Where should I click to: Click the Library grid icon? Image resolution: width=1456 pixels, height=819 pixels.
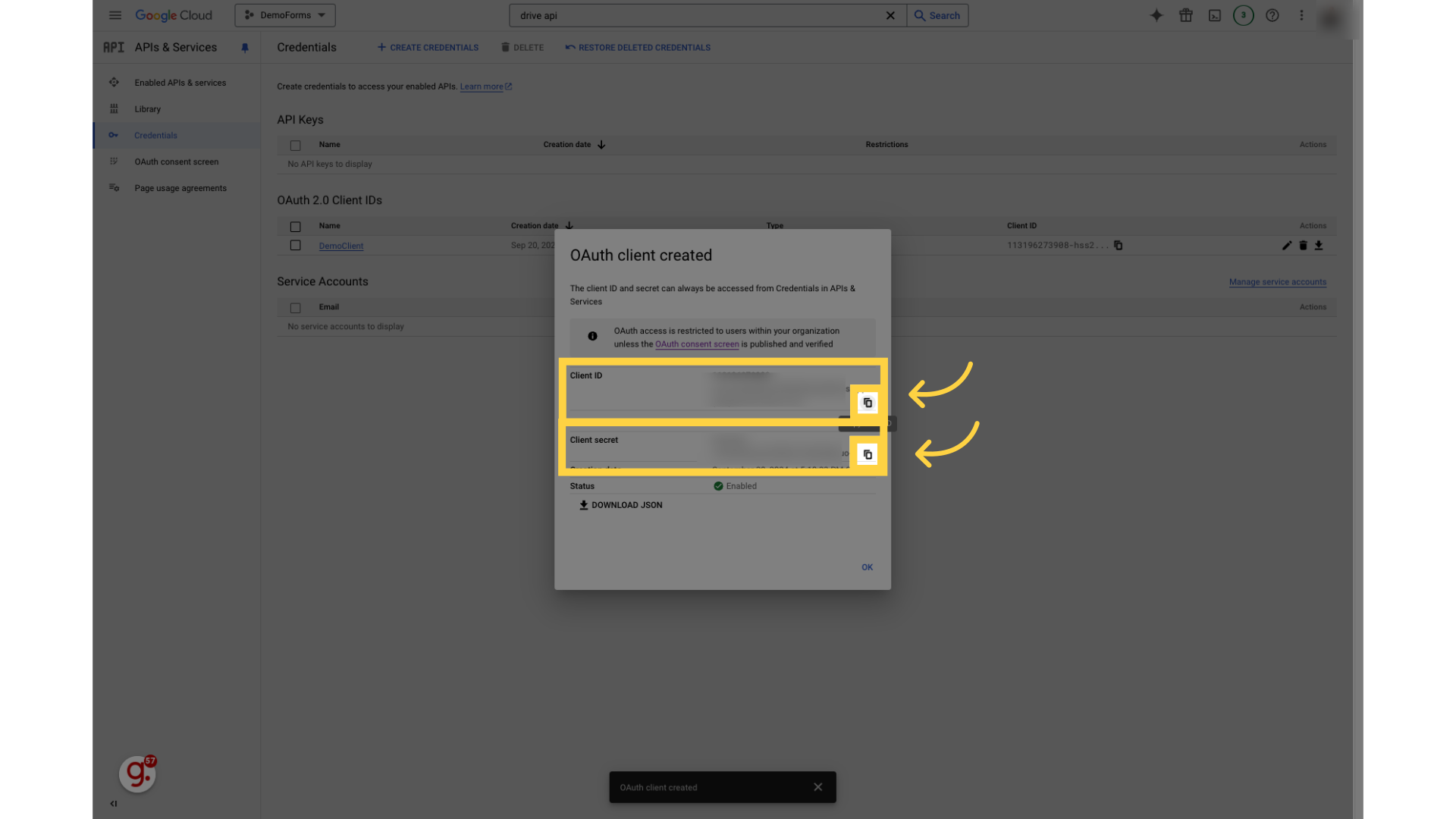click(114, 109)
